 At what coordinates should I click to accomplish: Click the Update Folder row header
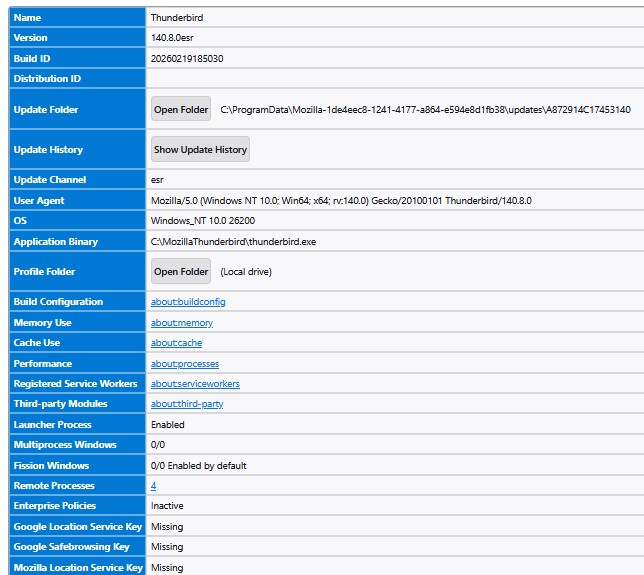(77, 109)
